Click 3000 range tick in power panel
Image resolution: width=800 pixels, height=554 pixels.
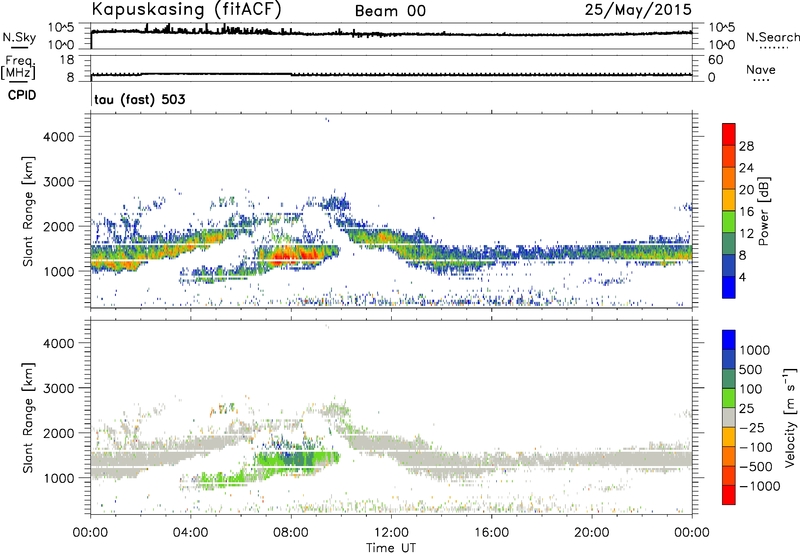tap(59, 182)
